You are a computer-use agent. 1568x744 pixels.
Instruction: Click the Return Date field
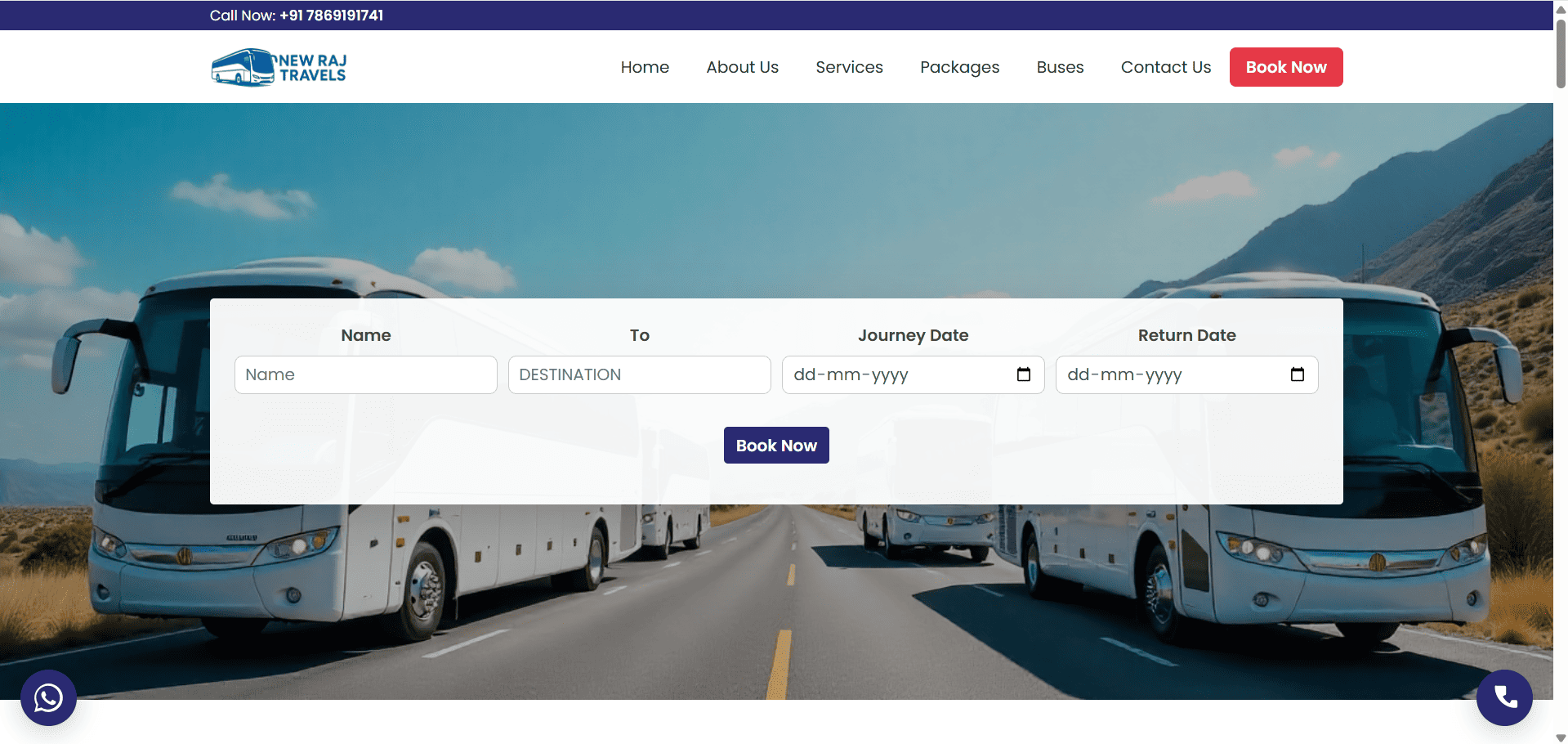[x=1168, y=374]
